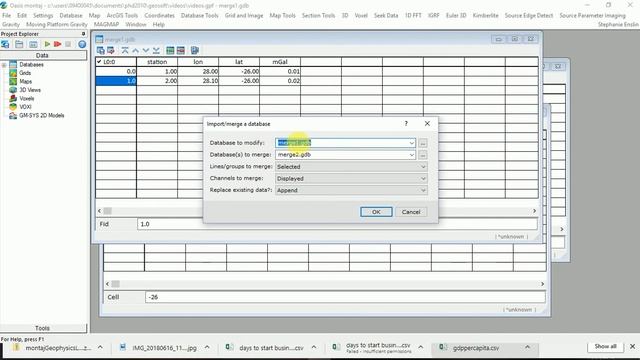
Task: Click rear database window horizontal scrollbar thumb
Action: coord(116,284)
